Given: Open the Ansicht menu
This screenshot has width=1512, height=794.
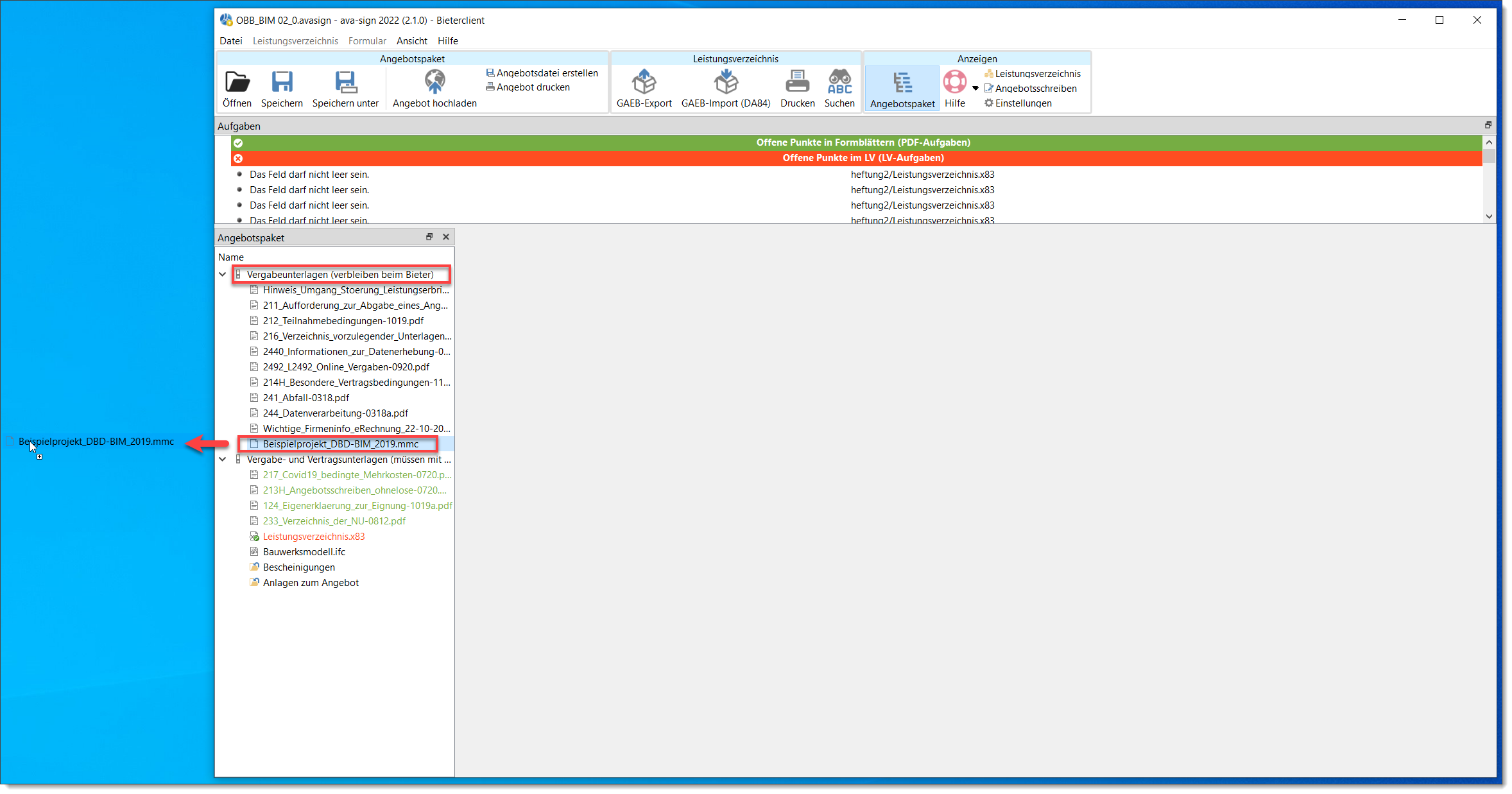Looking at the screenshot, I should pos(412,41).
